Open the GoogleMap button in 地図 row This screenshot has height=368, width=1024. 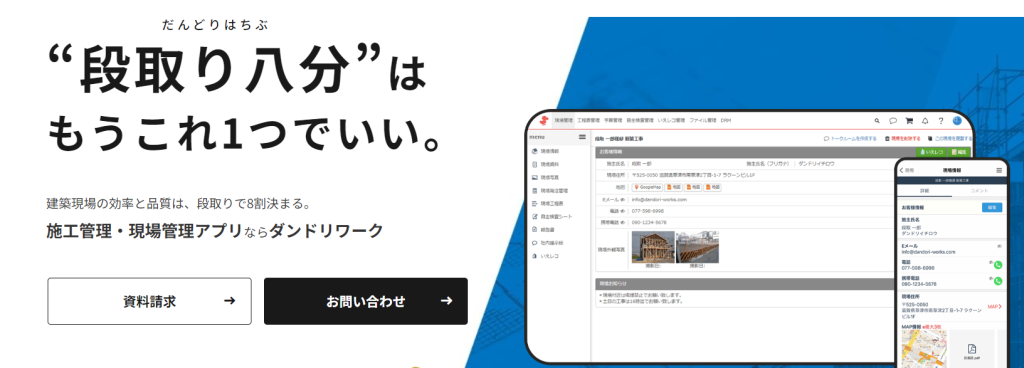pyautogui.click(x=647, y=187)
